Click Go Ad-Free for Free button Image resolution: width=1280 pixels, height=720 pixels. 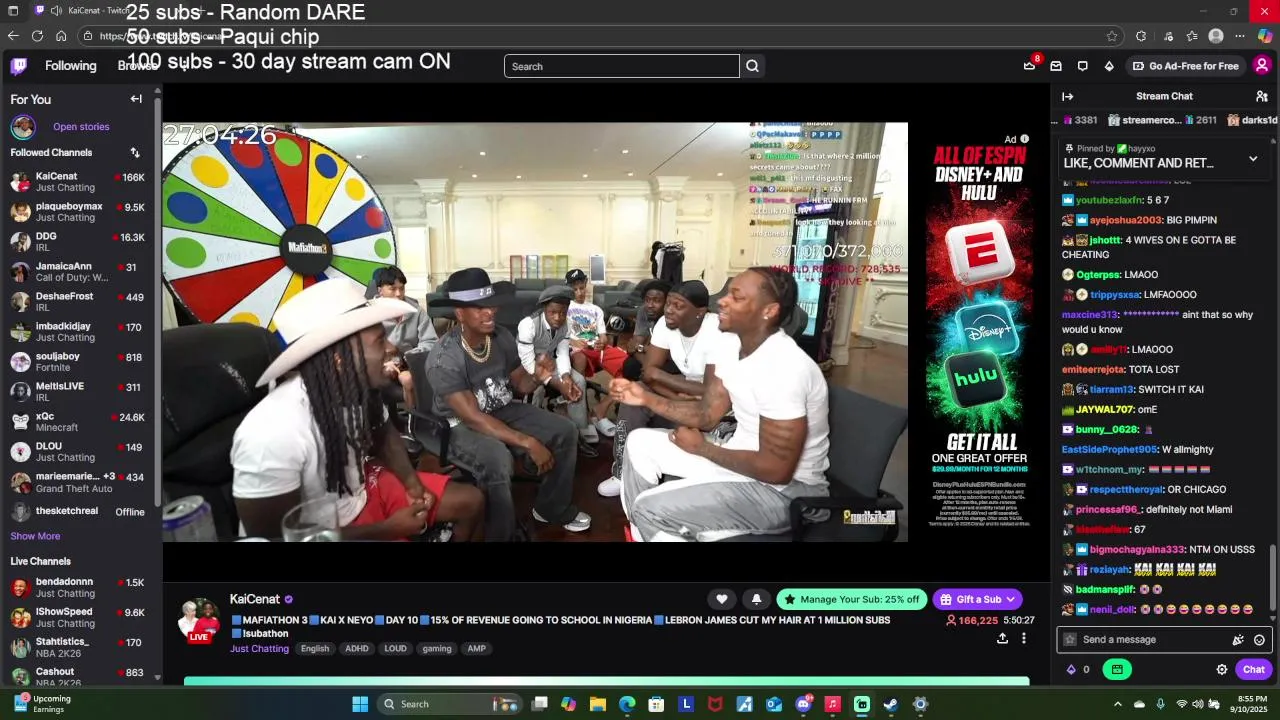[x=1185, y=66]
